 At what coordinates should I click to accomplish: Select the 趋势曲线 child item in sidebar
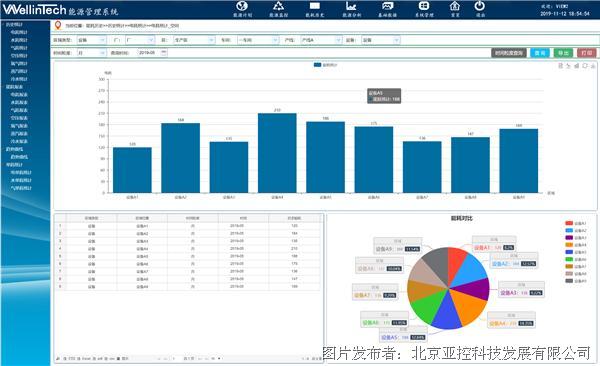(x=19, y=157)
